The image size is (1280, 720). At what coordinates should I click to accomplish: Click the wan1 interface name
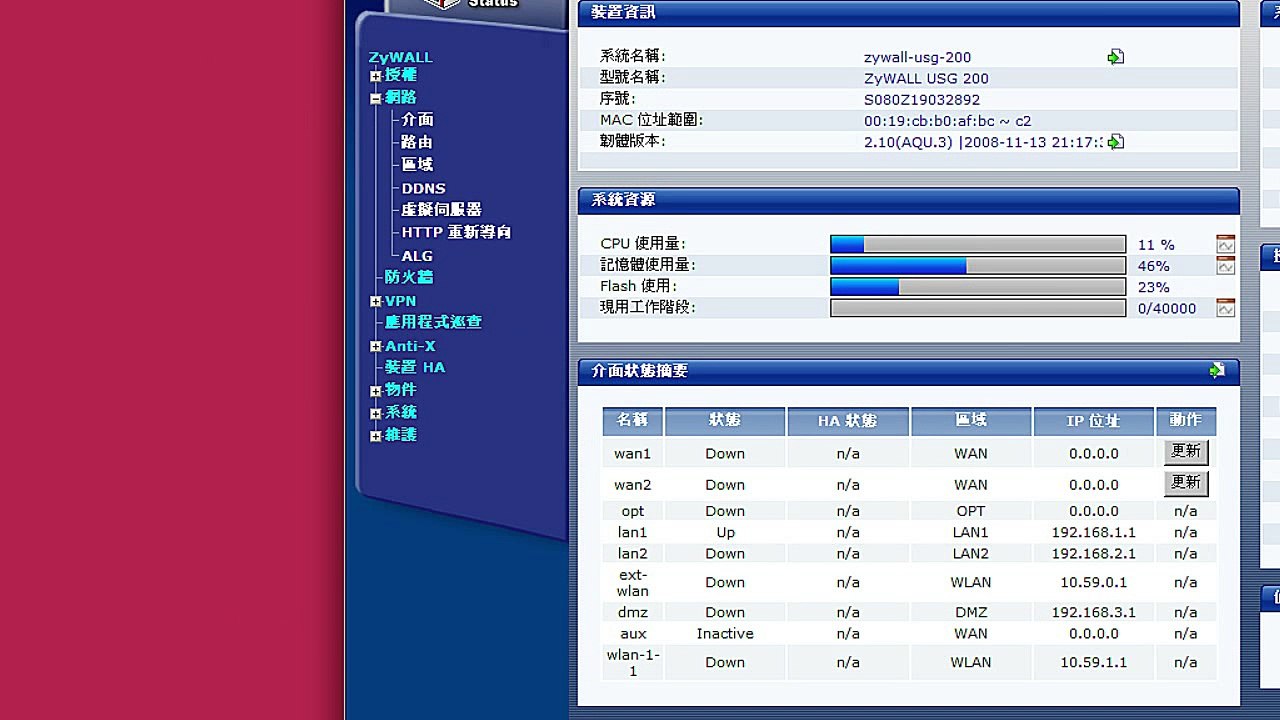[633, 453]
